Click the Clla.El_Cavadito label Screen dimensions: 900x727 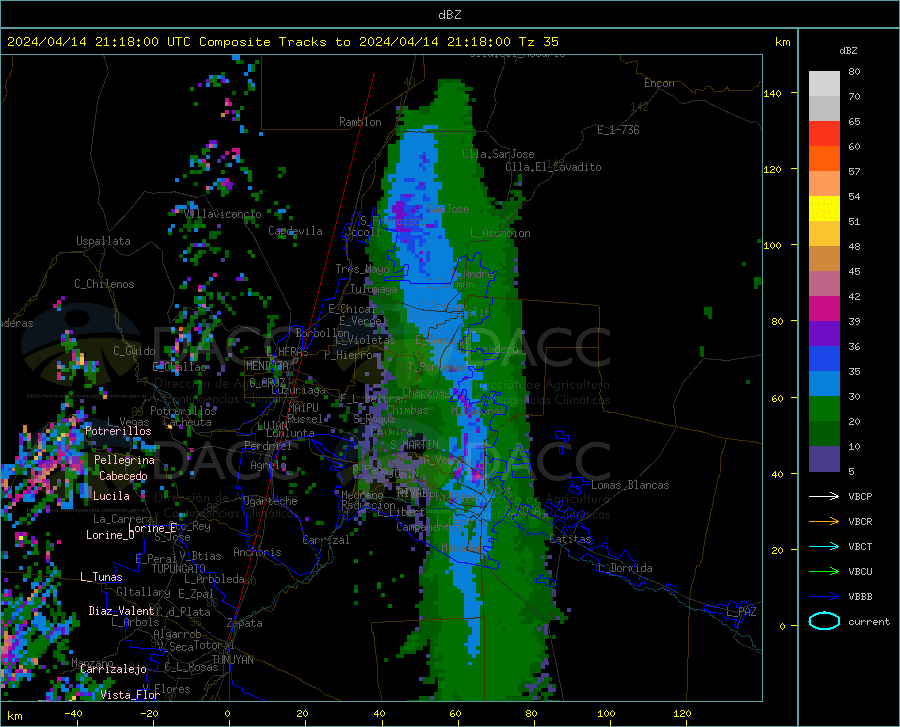tap(553, 167)
